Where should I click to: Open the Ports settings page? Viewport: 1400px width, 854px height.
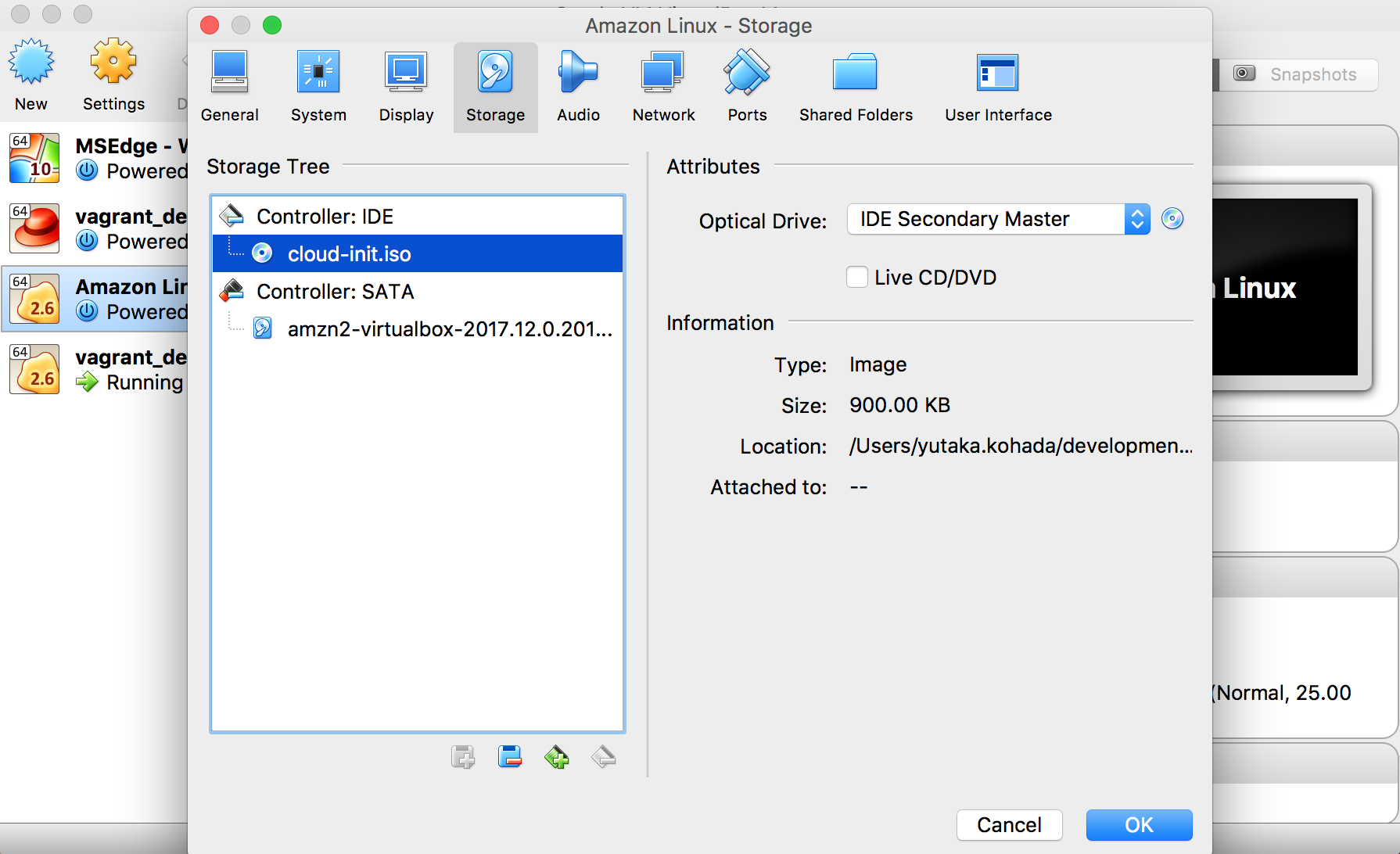[x=746, y=86]
